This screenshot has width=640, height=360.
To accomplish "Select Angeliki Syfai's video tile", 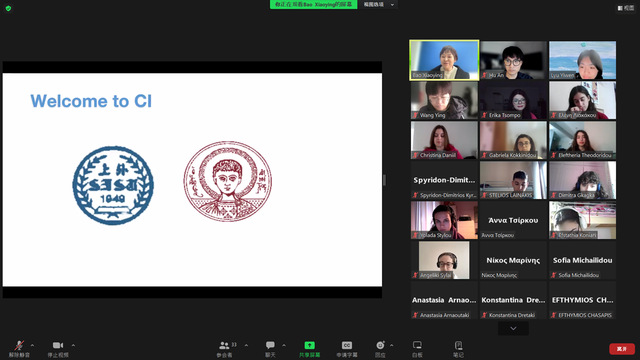I will [444, 260].
